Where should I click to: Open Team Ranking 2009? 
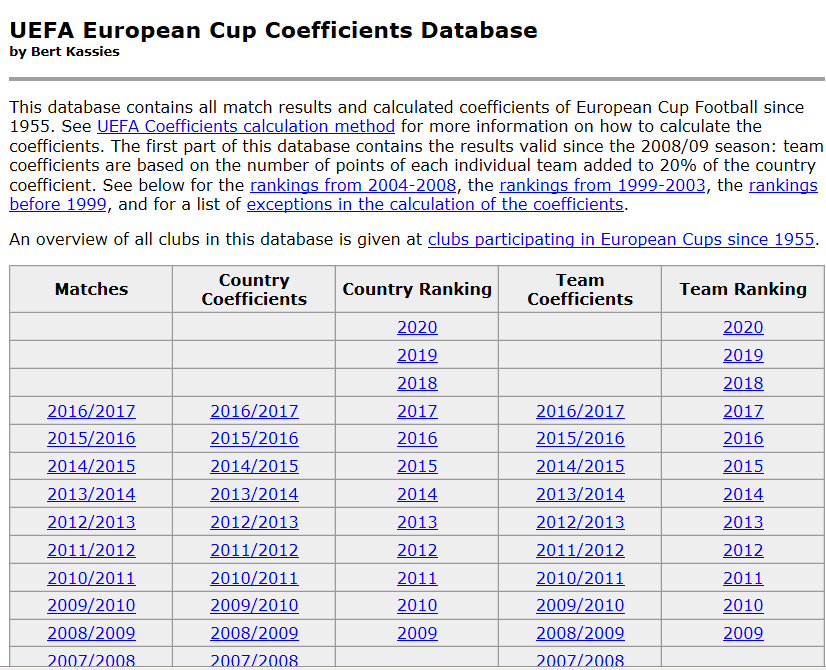pos(743,633)
